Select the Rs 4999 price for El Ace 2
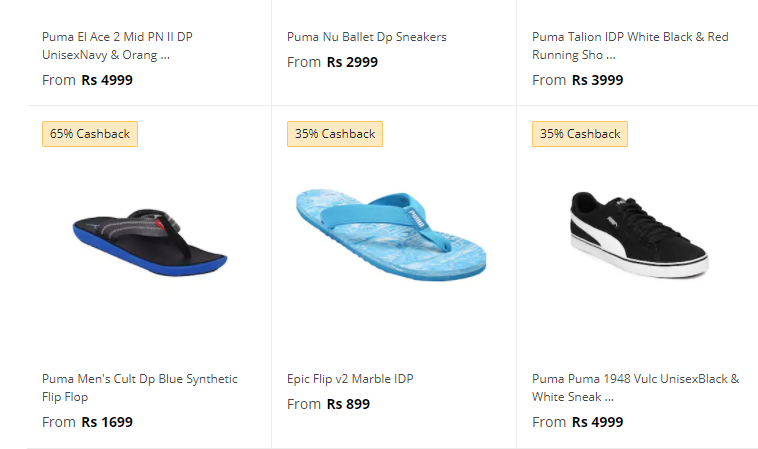This screenshot has height=449, width=758. click(107, 80)
